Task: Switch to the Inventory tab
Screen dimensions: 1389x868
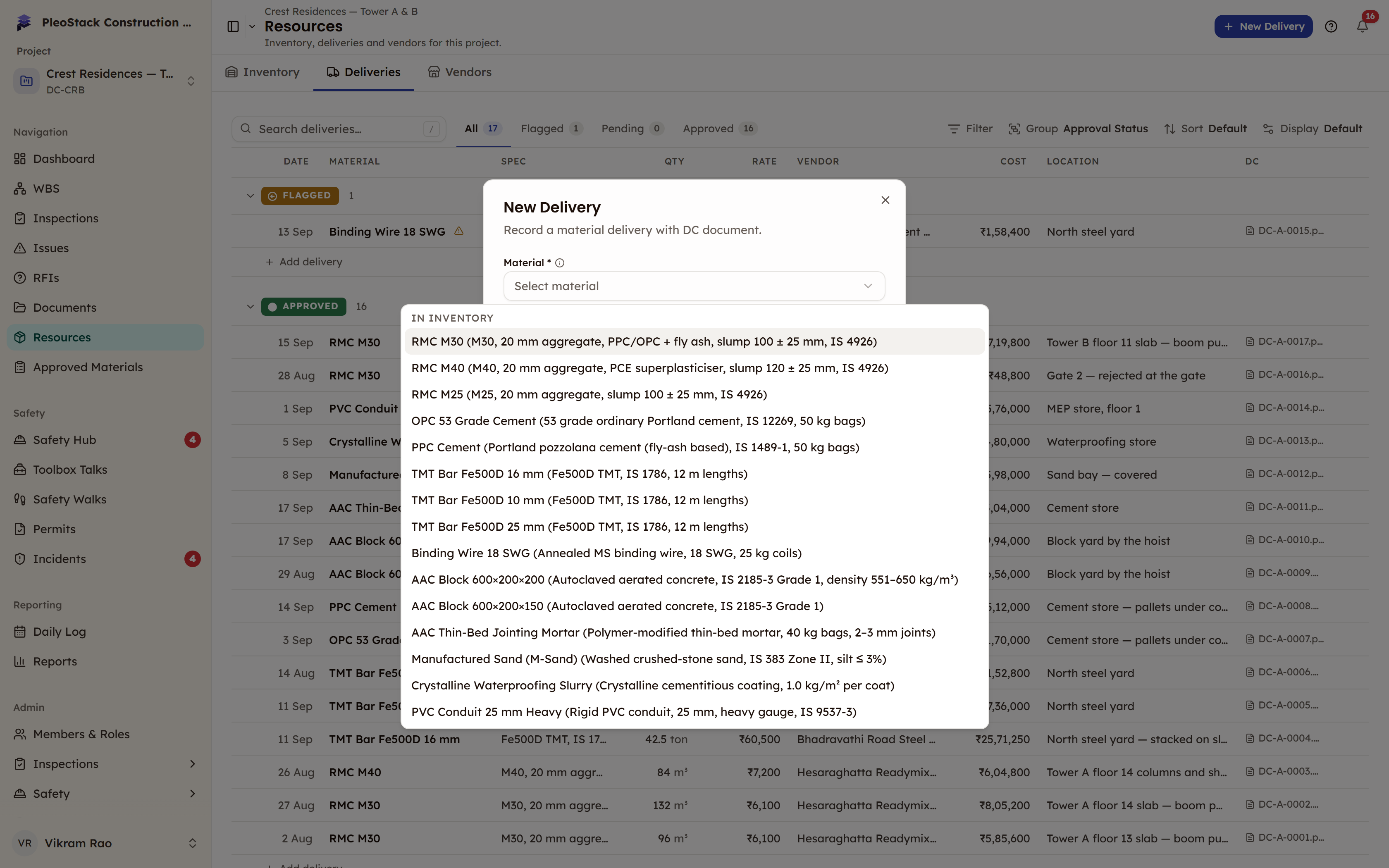Action: (263, 72)
